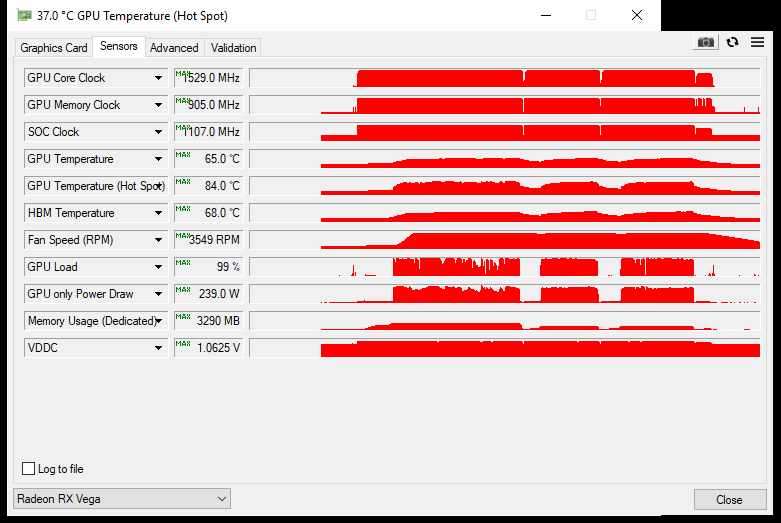
Task: Open the GPU Core Clock sensor dropdown
Action: click(x=158, y=78)
